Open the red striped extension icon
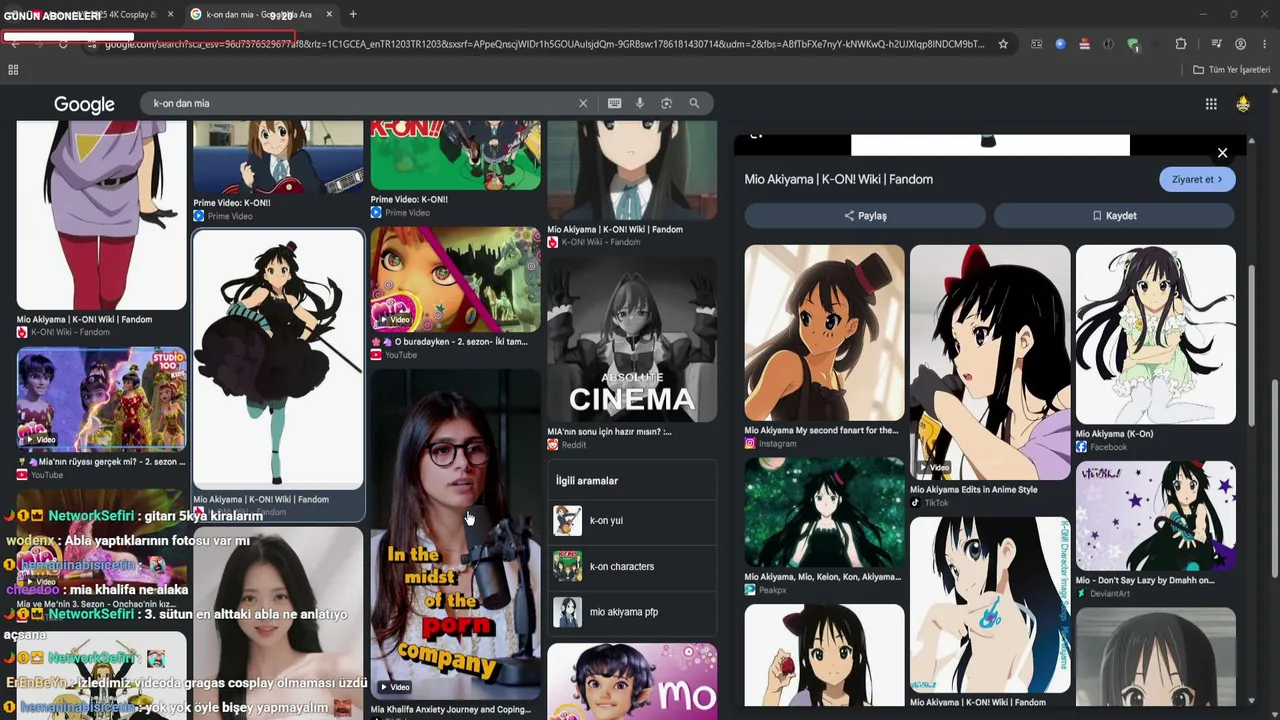Image resolution: width=1280 pixels, height=720 pixels. [1084, 44]
